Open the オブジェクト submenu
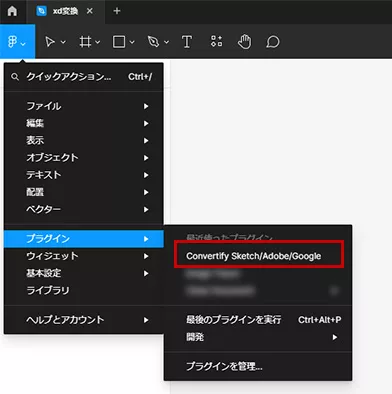Viewport: 392px width, 394px height. point(84,158)
